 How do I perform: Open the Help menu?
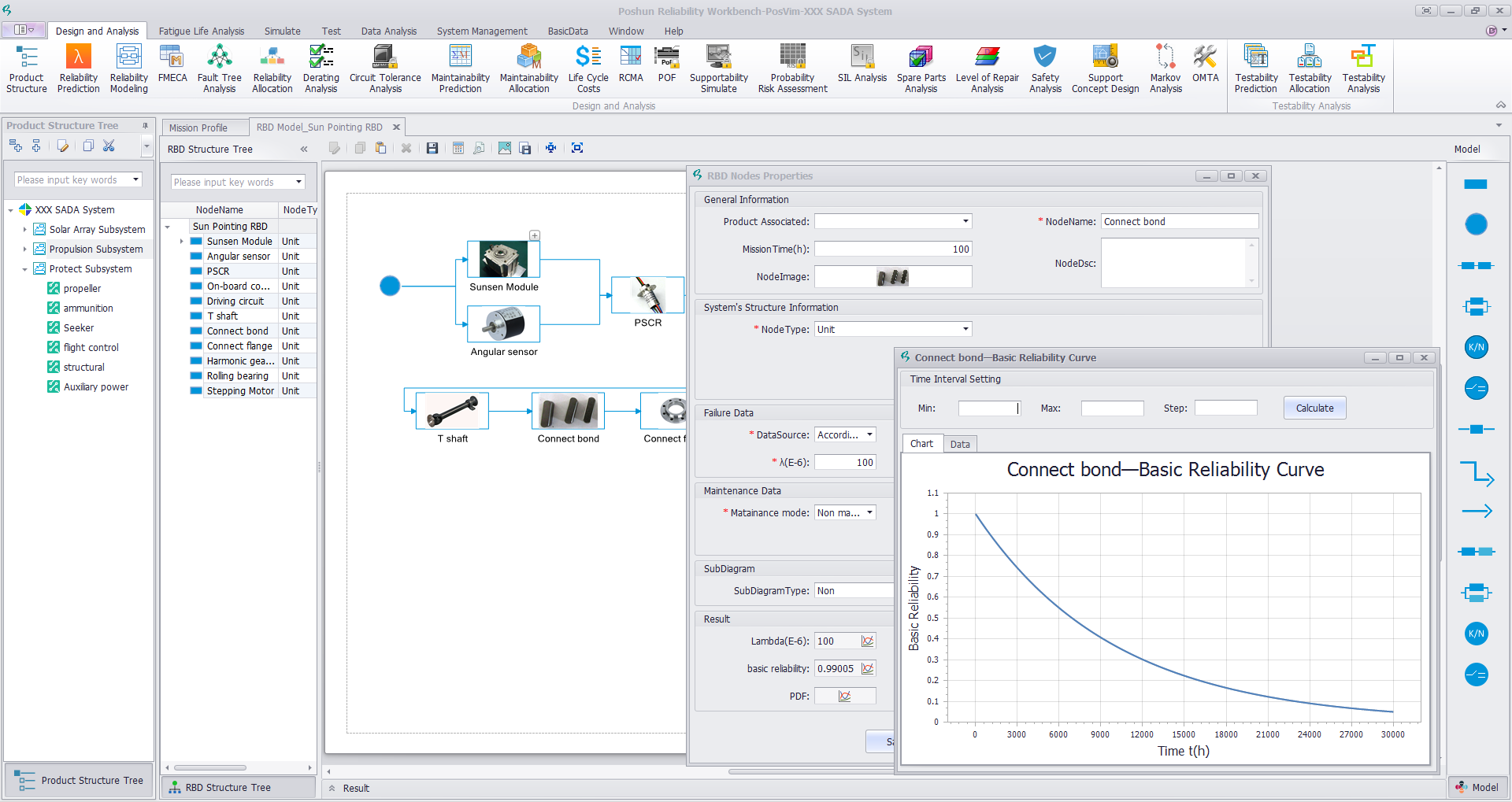pyautogui.click(x=673, y=31)
